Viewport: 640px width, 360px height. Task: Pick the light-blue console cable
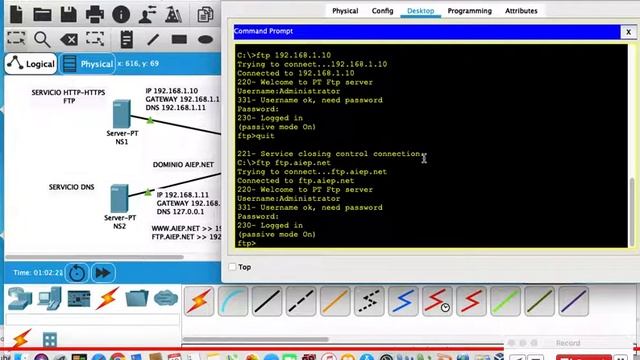[233, 301]
